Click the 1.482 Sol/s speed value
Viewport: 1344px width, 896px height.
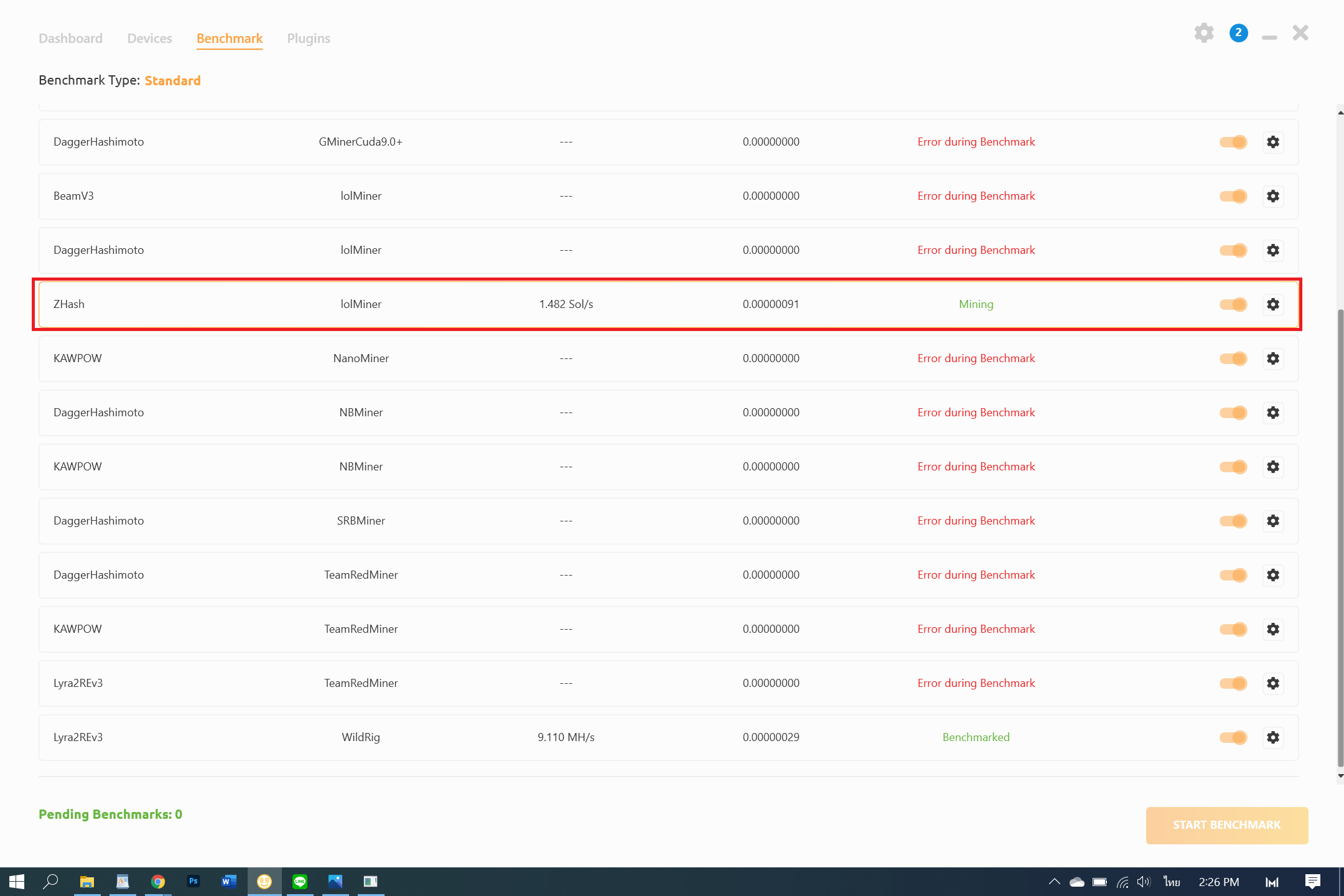tap(566, 304)
